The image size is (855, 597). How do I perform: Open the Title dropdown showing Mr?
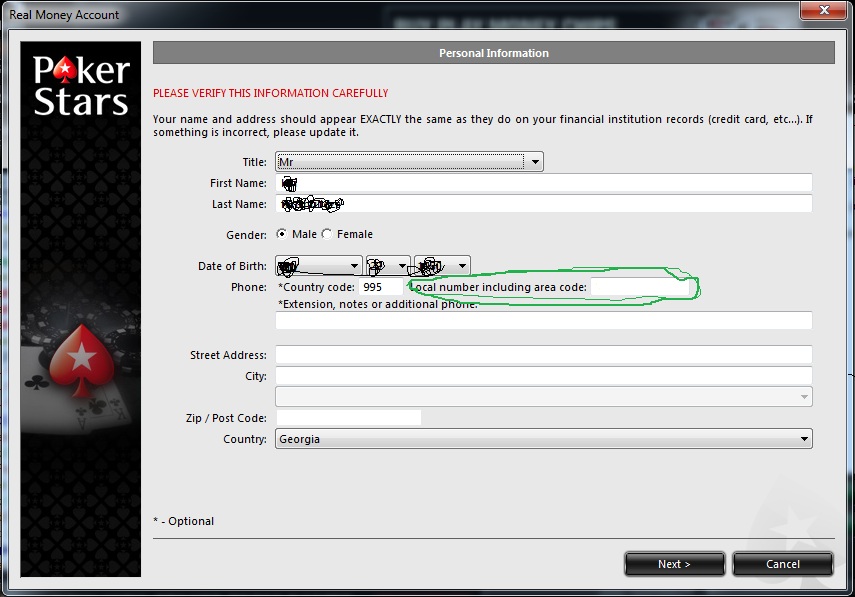409,162
